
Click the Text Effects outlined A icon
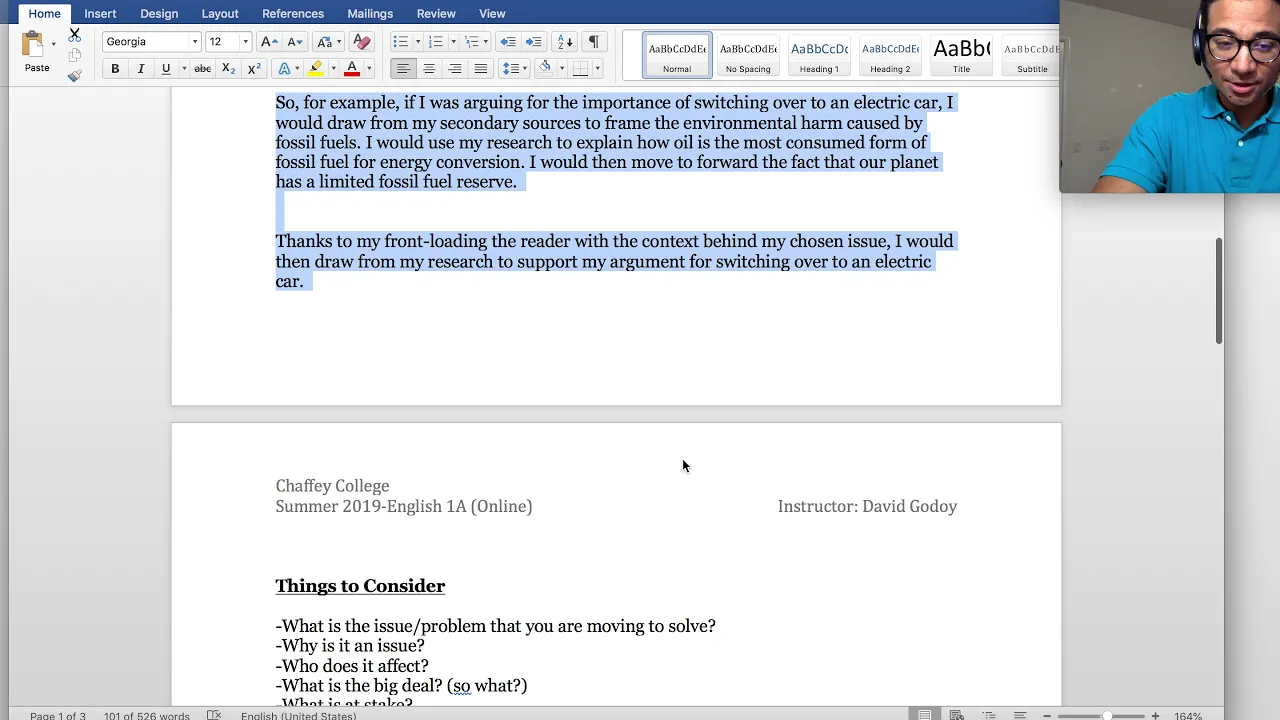click(284, 69)
